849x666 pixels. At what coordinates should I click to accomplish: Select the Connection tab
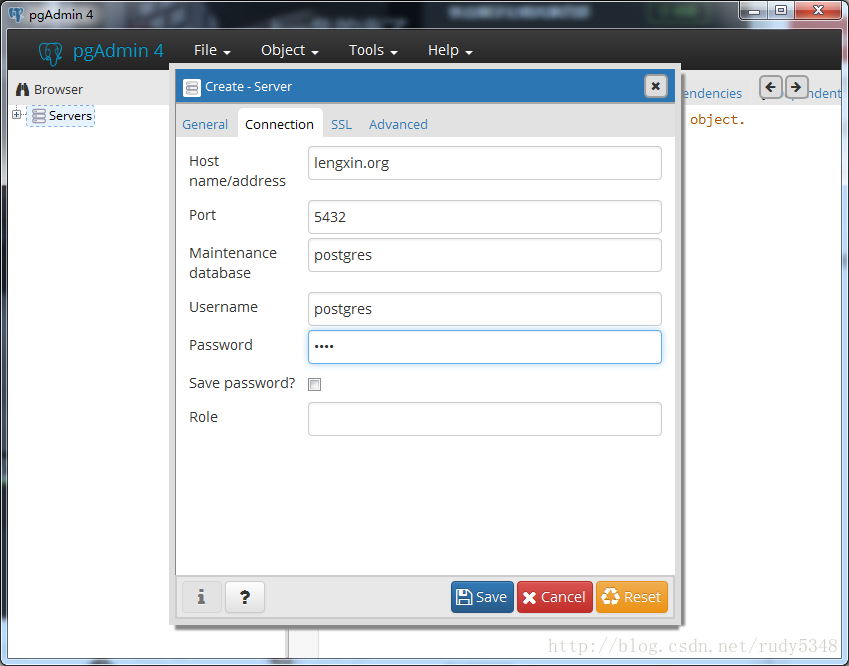point(279,125)
